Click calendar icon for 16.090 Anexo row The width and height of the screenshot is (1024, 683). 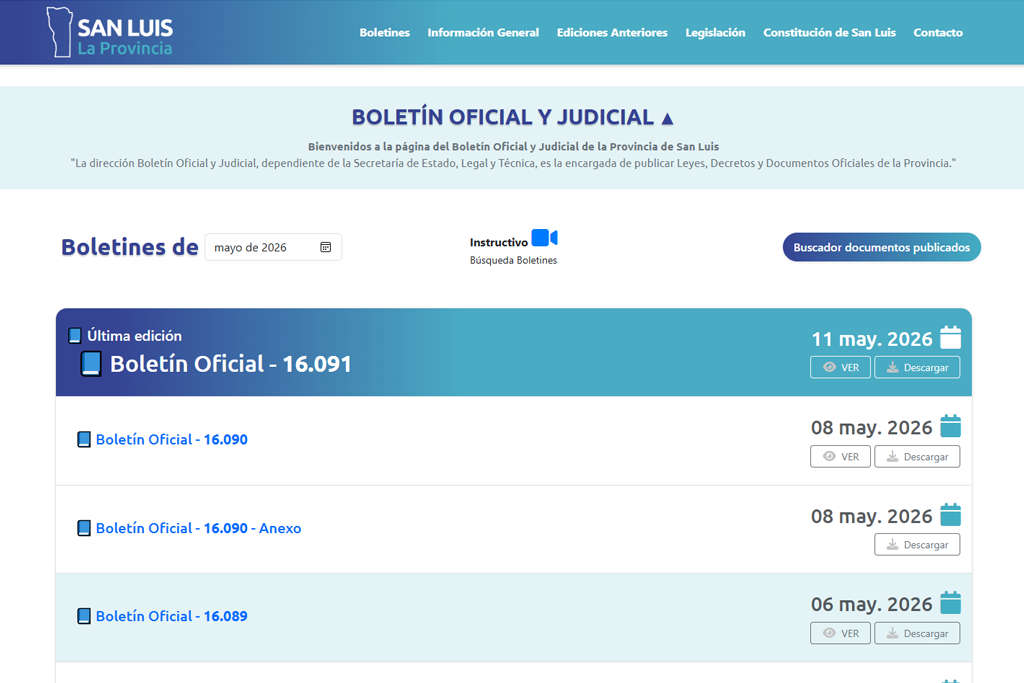tap(950, 515)
